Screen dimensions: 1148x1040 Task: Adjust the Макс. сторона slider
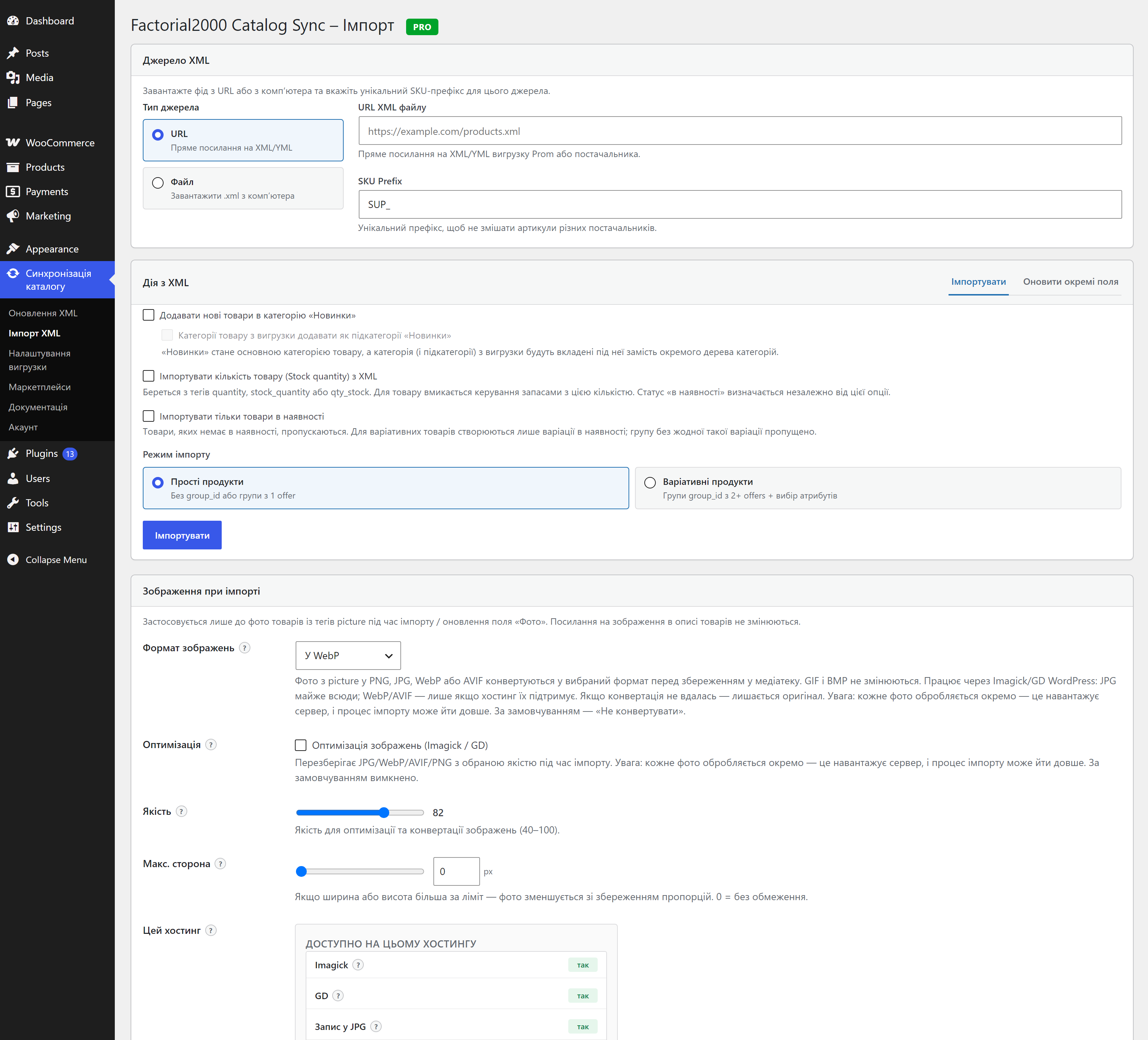click(x=360, y=871)
